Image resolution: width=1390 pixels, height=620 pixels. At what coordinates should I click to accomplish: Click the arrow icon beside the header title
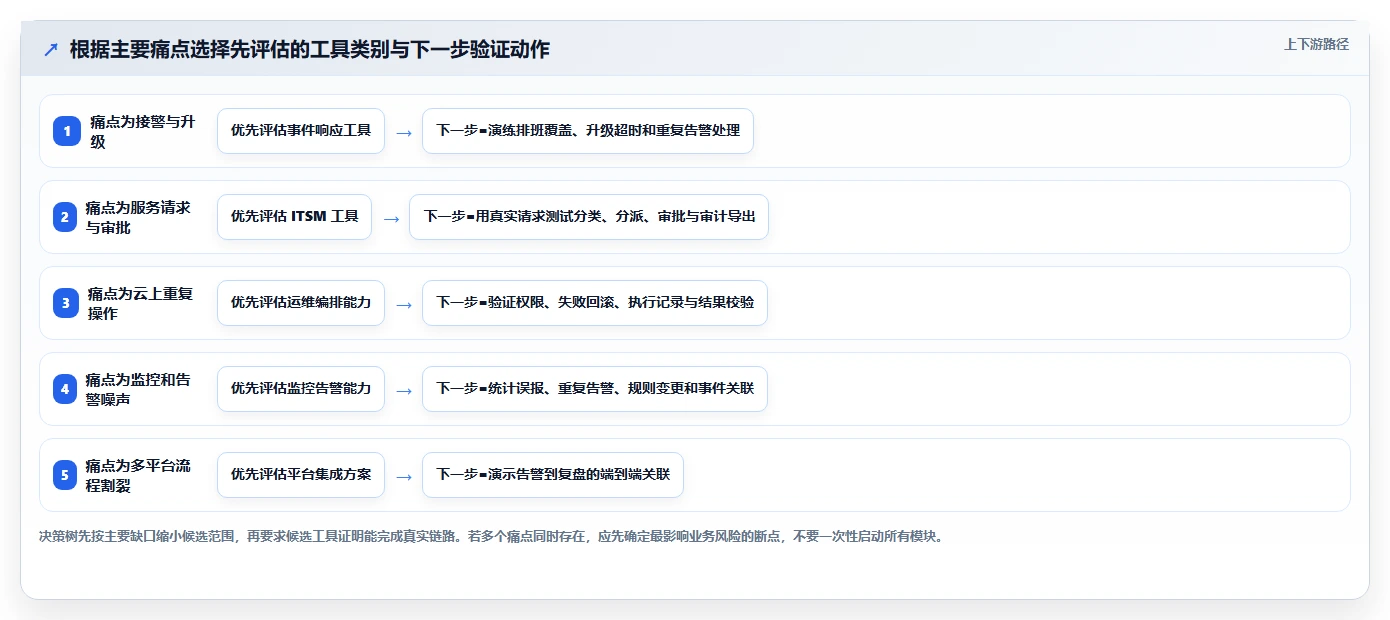pyautogui.click(x=51, y=50)
